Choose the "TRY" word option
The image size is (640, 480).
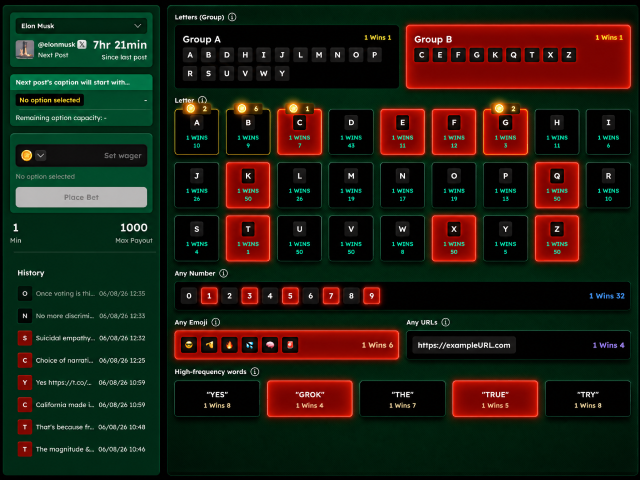coord(588,399)
